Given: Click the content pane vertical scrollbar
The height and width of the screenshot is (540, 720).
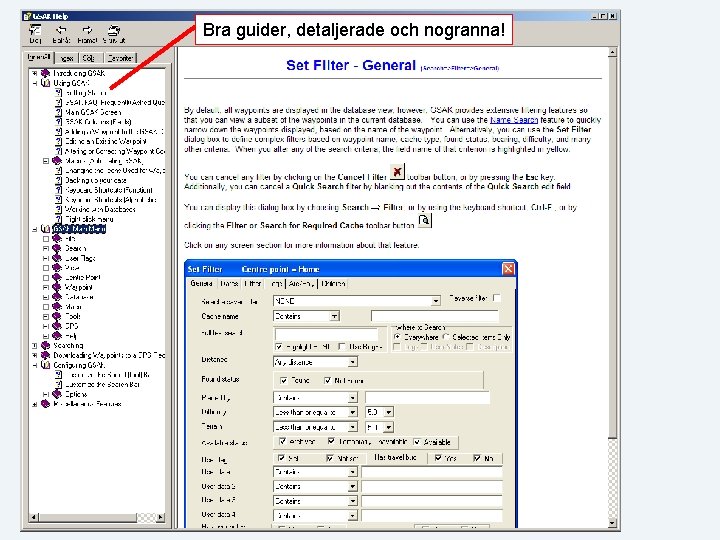Looking at the screenshot, I should coord(612,287).
